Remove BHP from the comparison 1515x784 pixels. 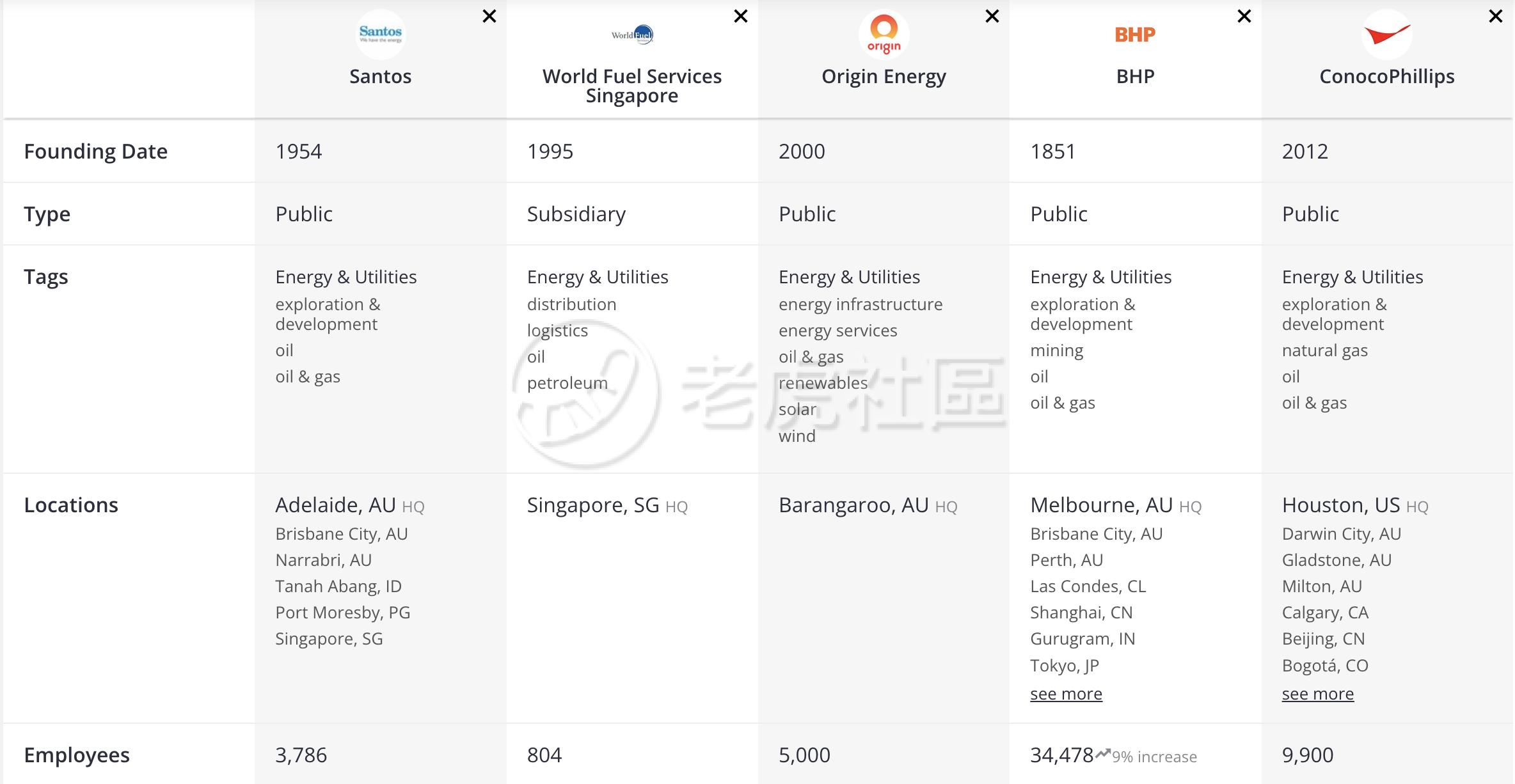point(1244,17)
